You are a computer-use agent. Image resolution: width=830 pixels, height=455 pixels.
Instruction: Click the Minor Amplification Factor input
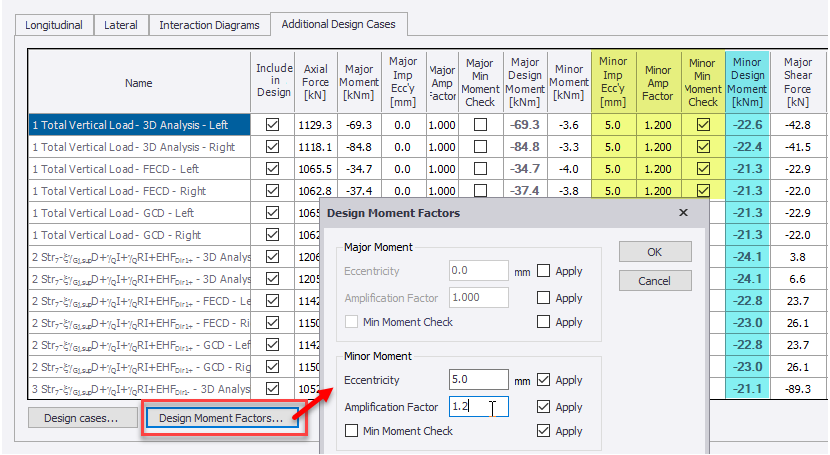478,407
